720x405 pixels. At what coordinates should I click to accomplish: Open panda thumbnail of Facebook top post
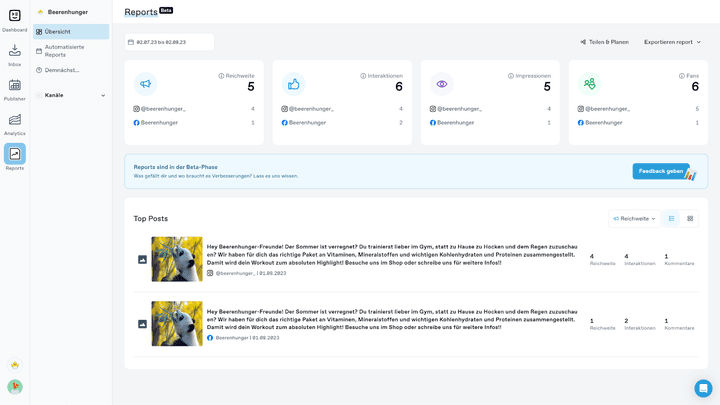tap(177, 324)
